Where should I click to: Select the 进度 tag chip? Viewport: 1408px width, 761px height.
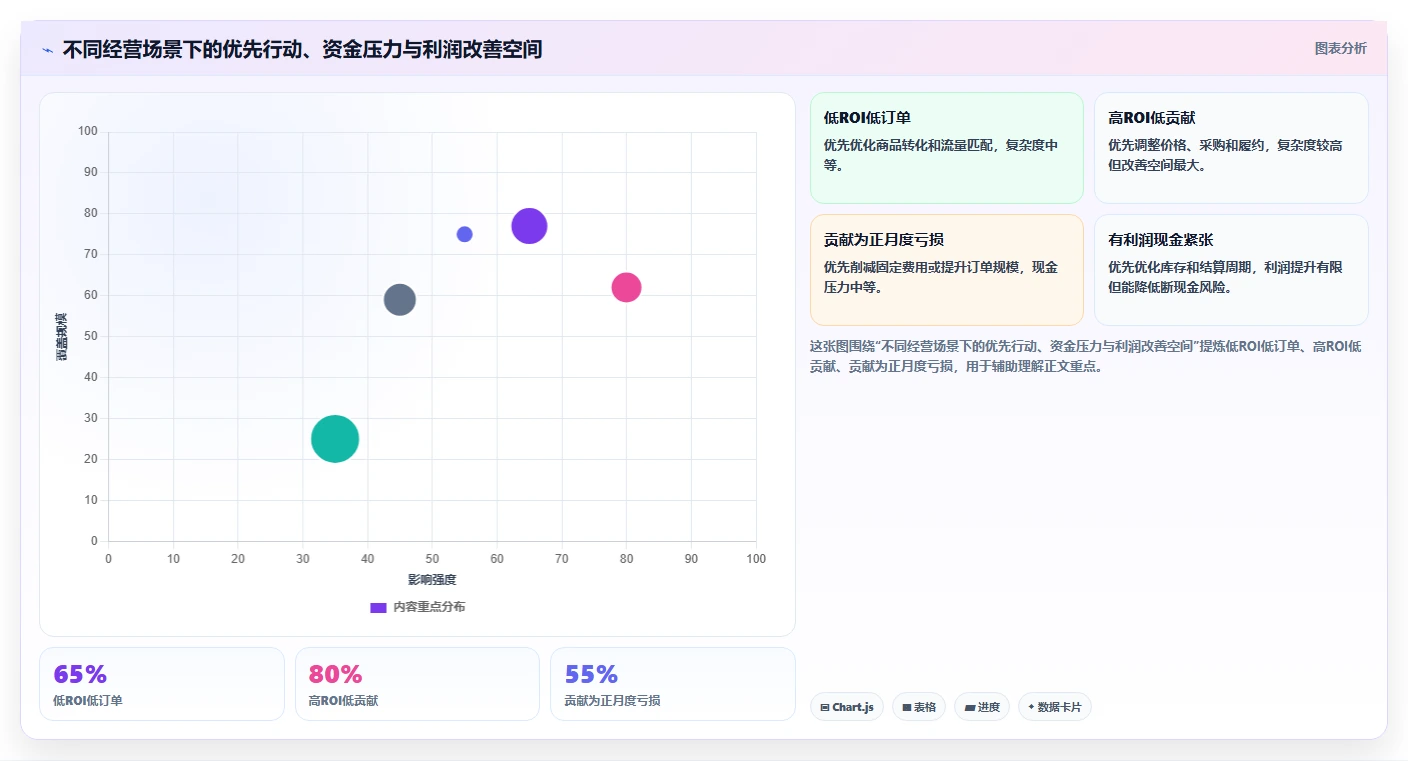point(982,707)
